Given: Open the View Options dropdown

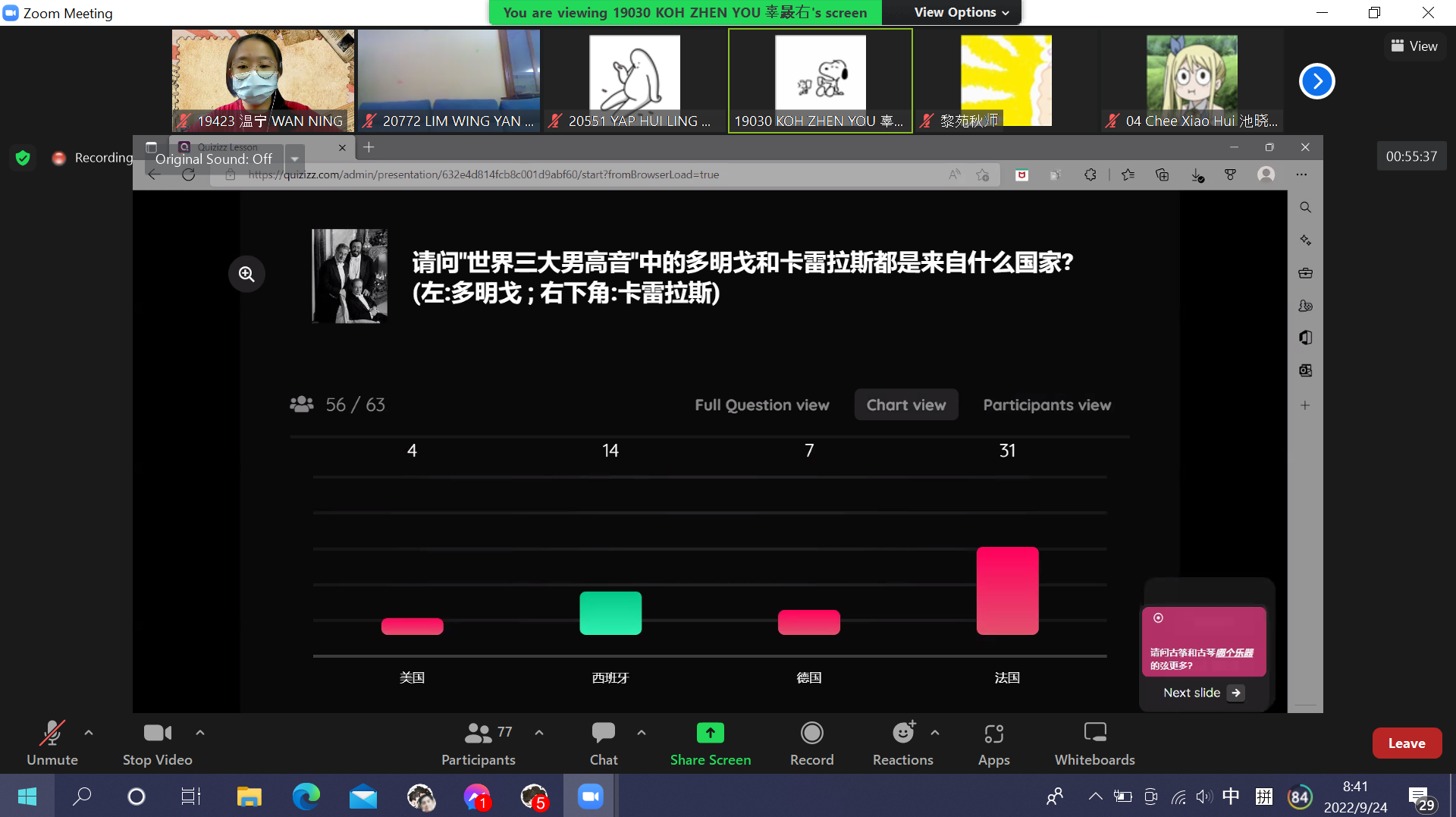Looking at the screenshot, I should tap(962, 12).
